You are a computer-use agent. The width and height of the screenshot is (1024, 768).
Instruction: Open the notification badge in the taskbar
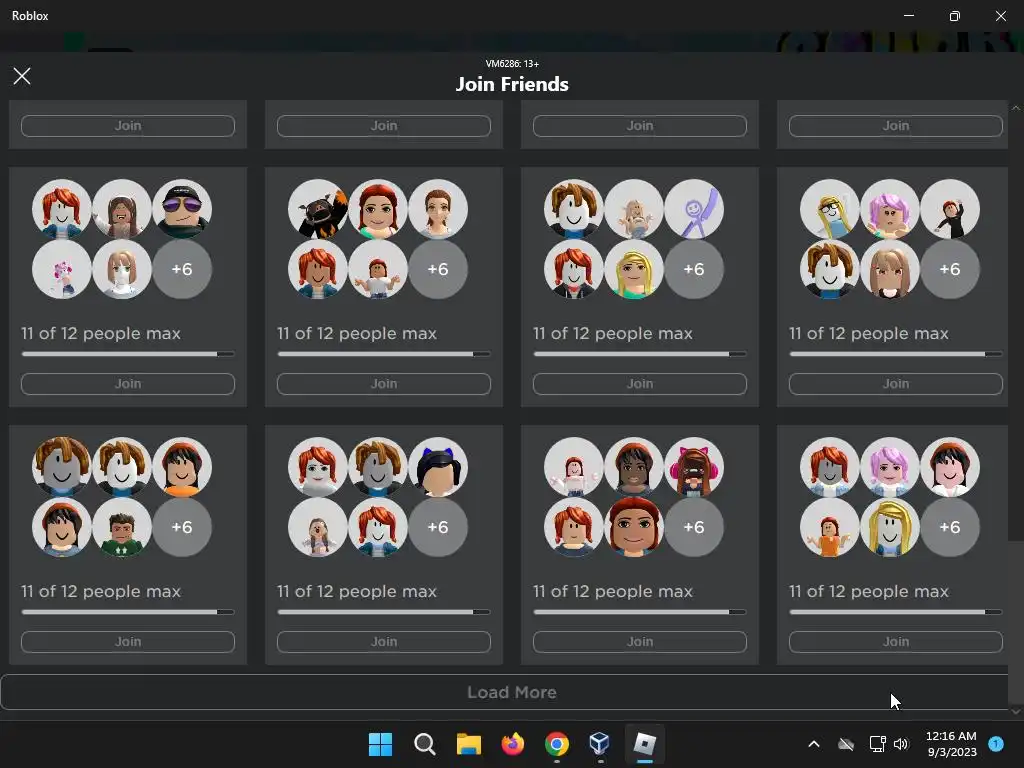coord(996,743)
